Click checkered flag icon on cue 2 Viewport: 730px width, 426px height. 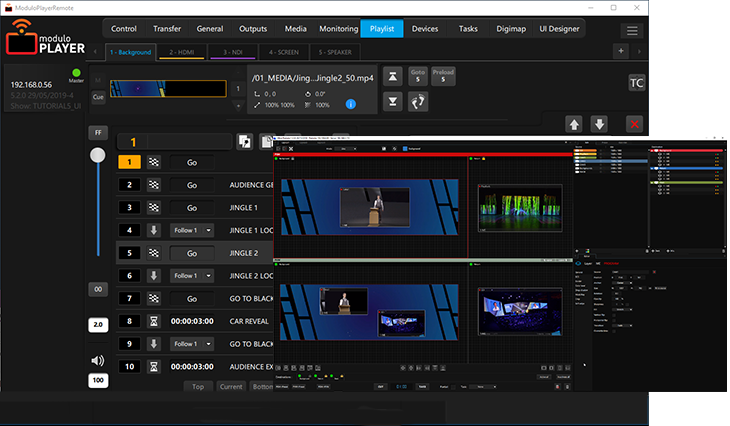154,185
